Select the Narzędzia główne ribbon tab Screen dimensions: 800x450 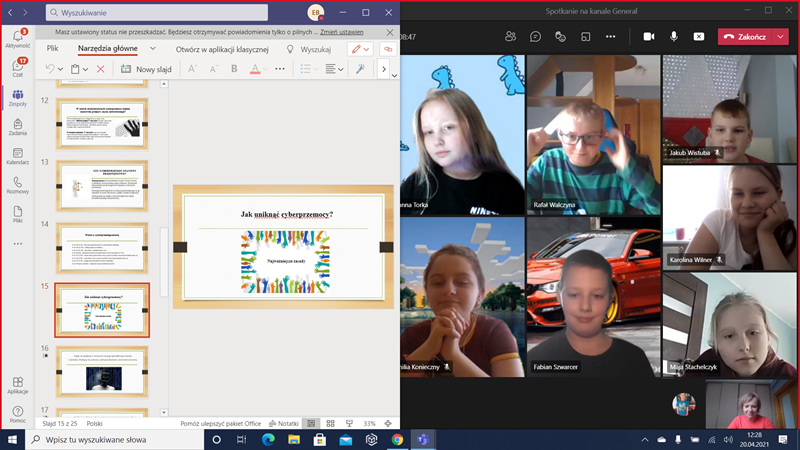click(106, 48)
